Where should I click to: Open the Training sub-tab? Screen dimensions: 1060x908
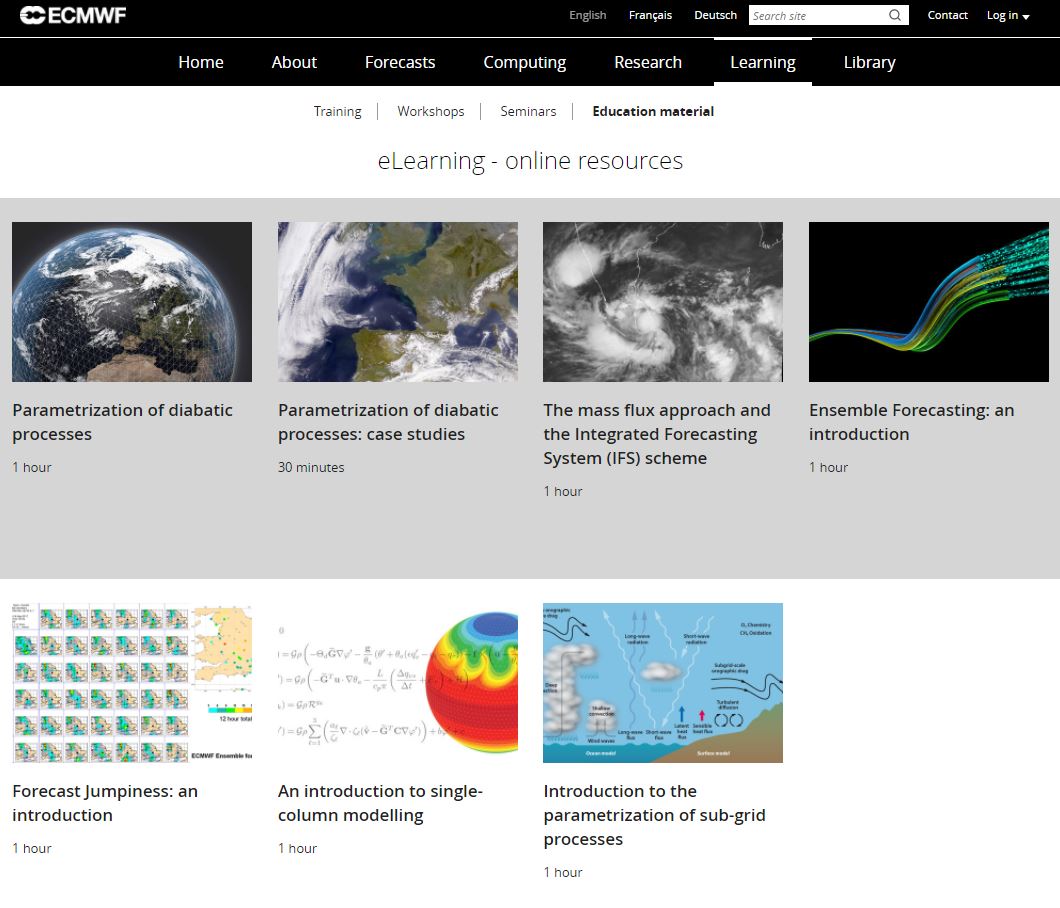pos(337,112)
